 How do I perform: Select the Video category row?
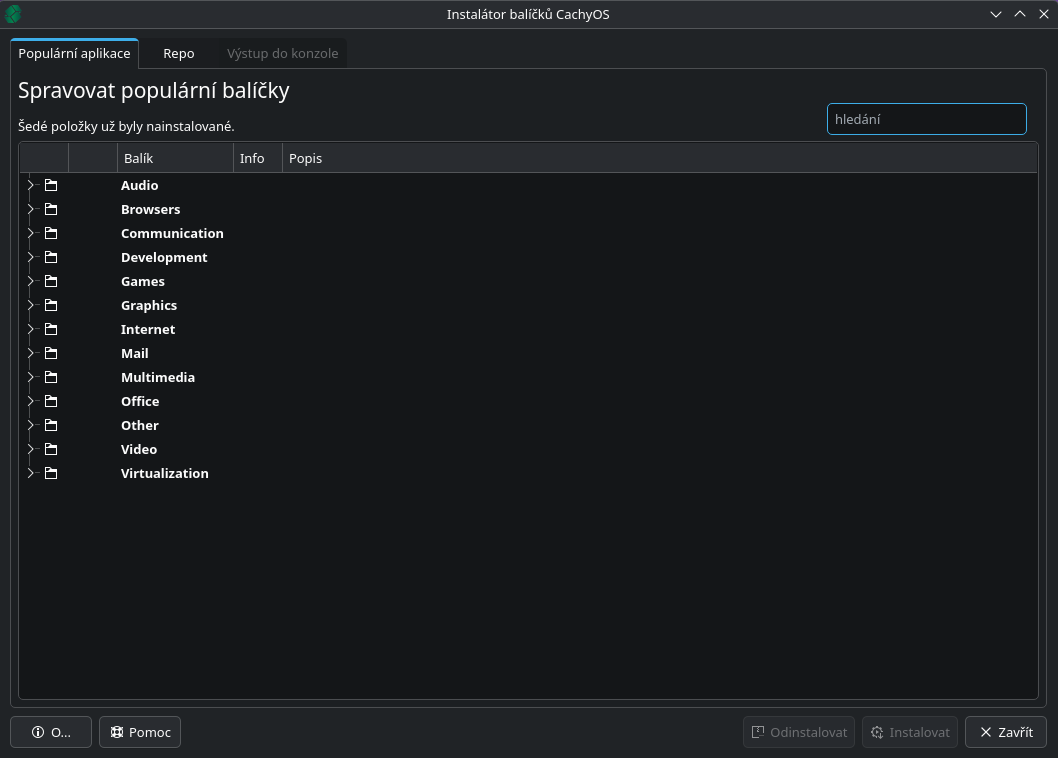139,449
